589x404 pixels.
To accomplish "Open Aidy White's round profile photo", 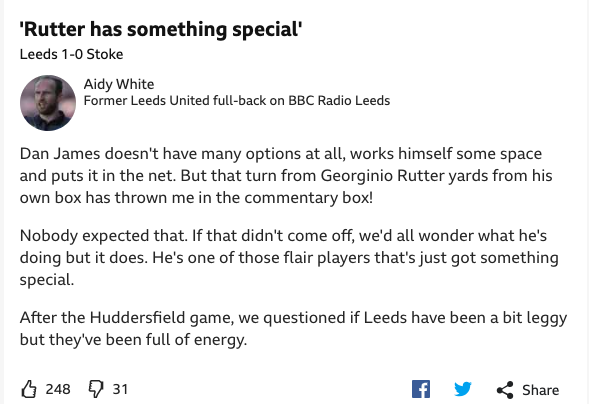I will [48, 103].
